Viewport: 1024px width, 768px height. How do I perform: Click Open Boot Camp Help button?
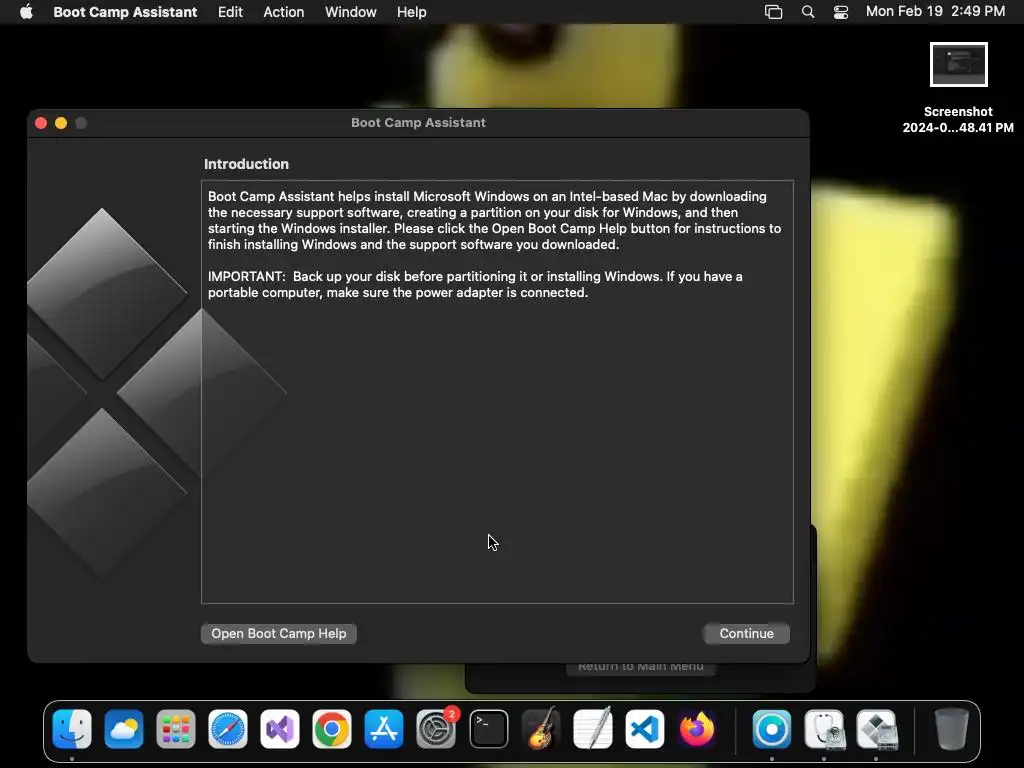279,633
